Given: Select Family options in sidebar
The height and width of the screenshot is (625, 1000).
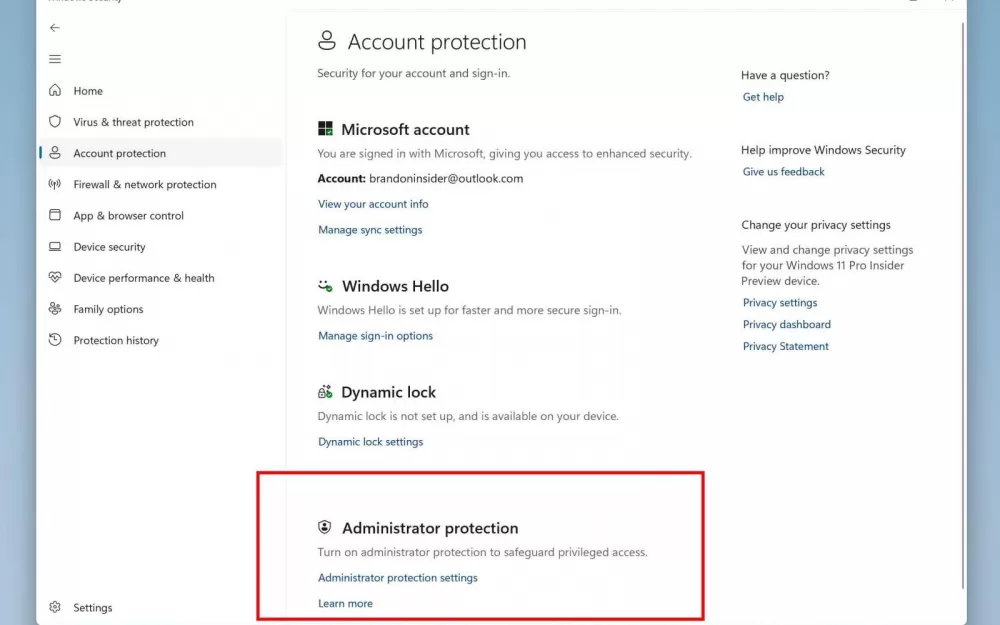Looking at the screenshot, I should point(108,309).
